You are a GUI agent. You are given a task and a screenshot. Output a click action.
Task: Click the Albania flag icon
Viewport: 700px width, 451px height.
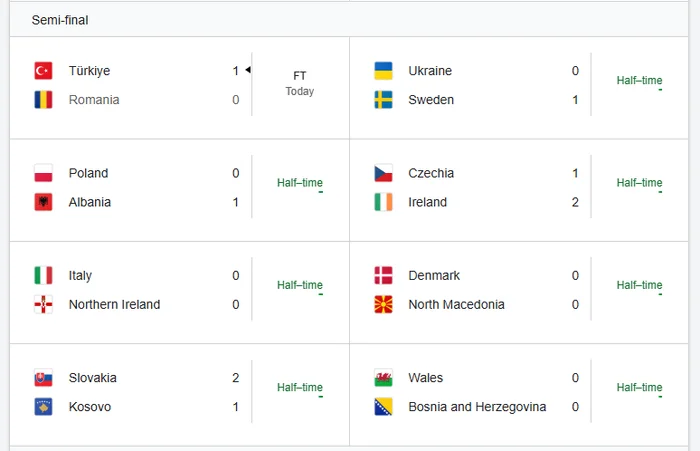click(x=43, y=202)
